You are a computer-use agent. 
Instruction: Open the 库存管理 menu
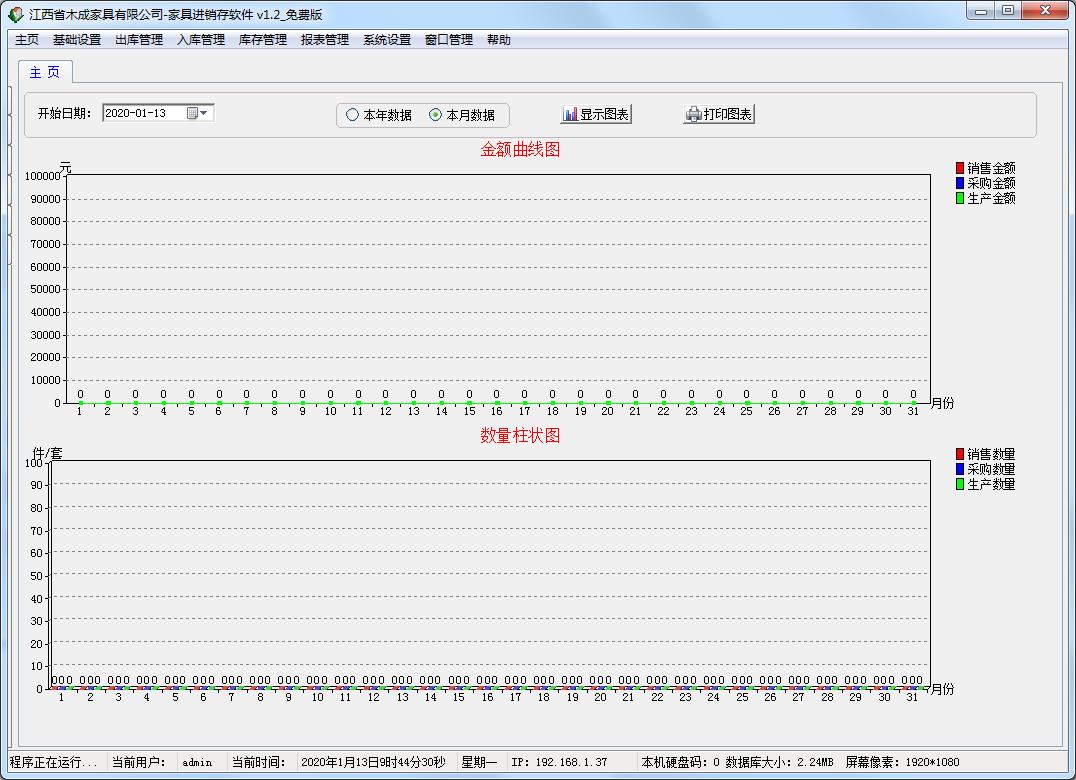(263, 40)
